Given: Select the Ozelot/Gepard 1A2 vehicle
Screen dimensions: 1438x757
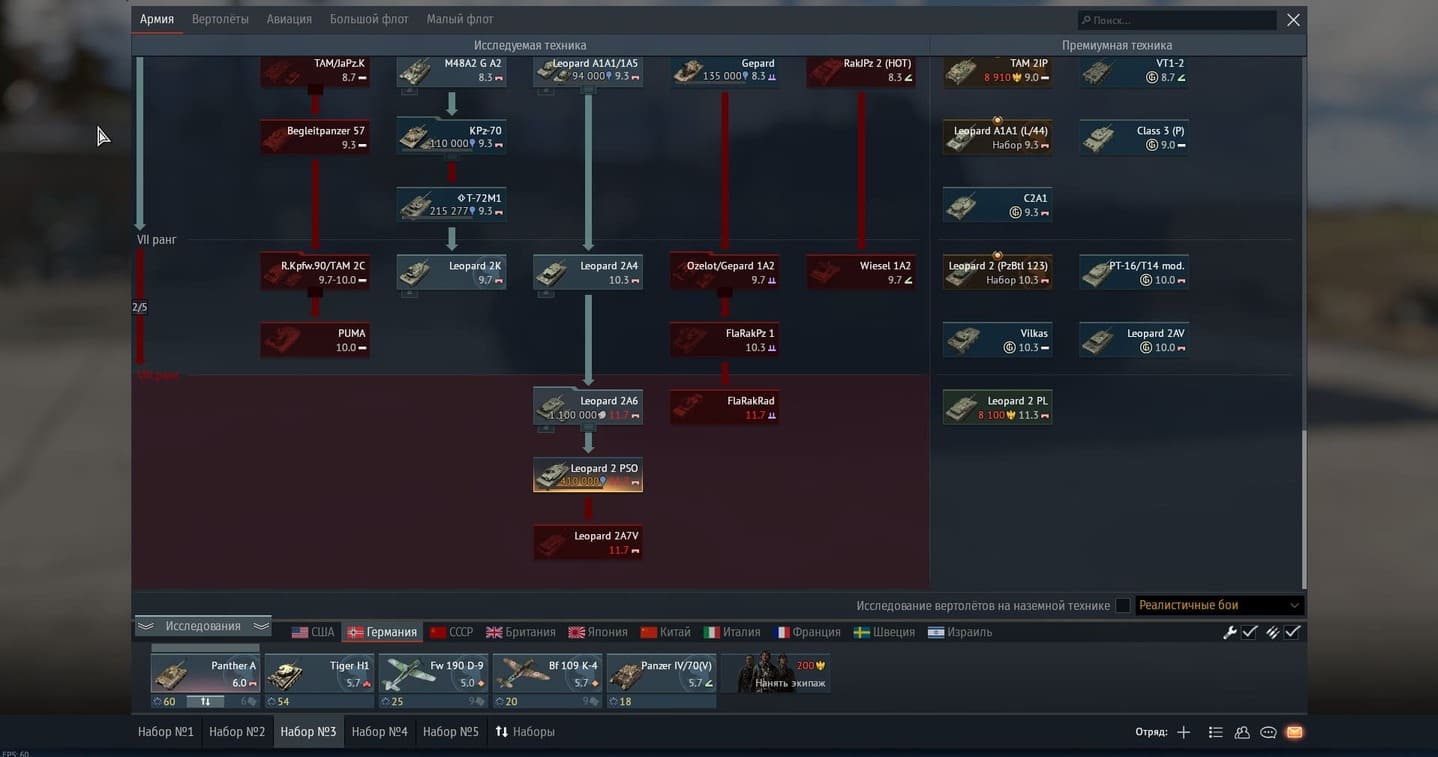Looking at the screenshot, I should (x=724, y=273).
